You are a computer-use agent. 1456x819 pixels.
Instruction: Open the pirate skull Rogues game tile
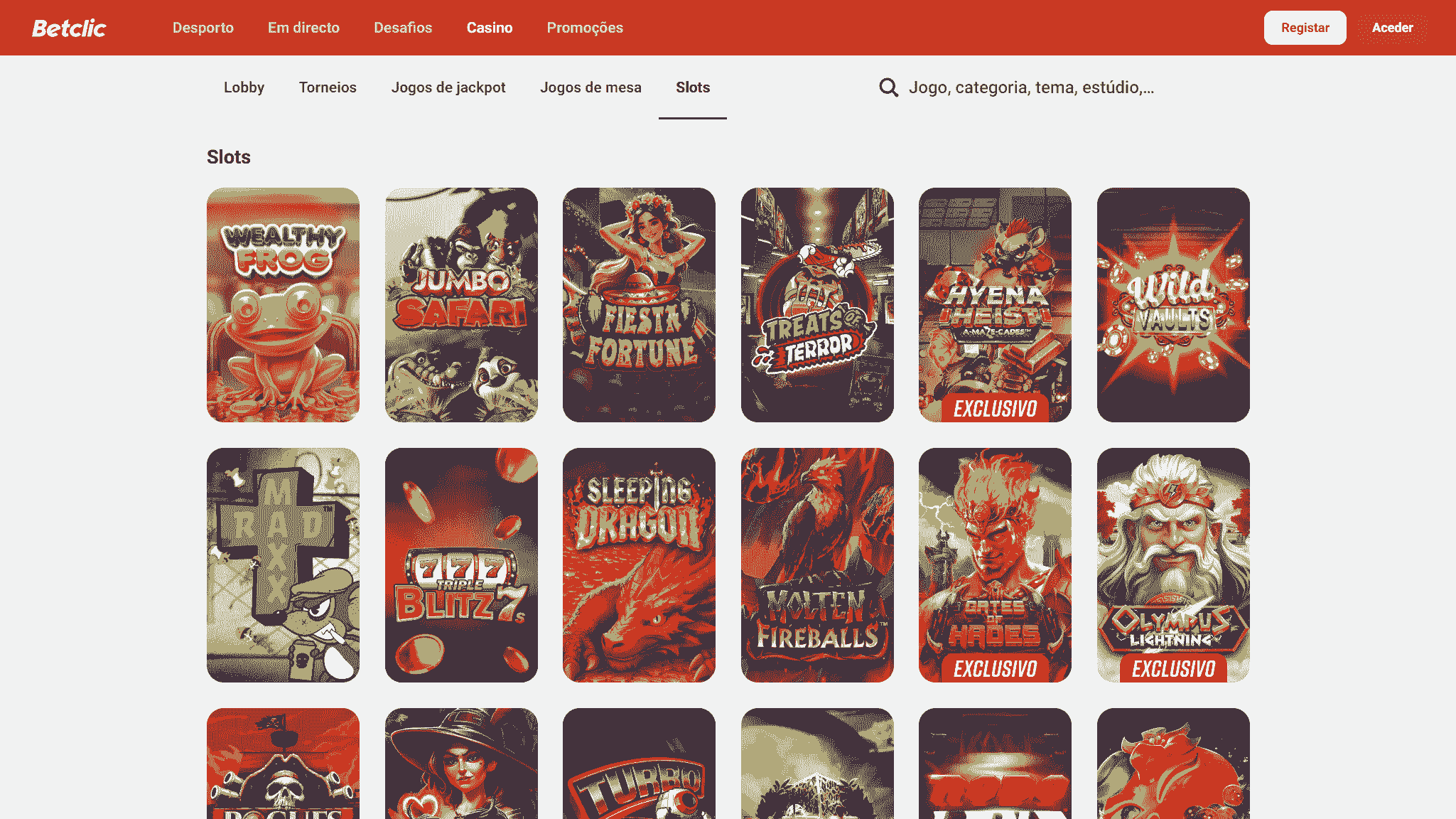pyautogui.click(x=283, y=764)
